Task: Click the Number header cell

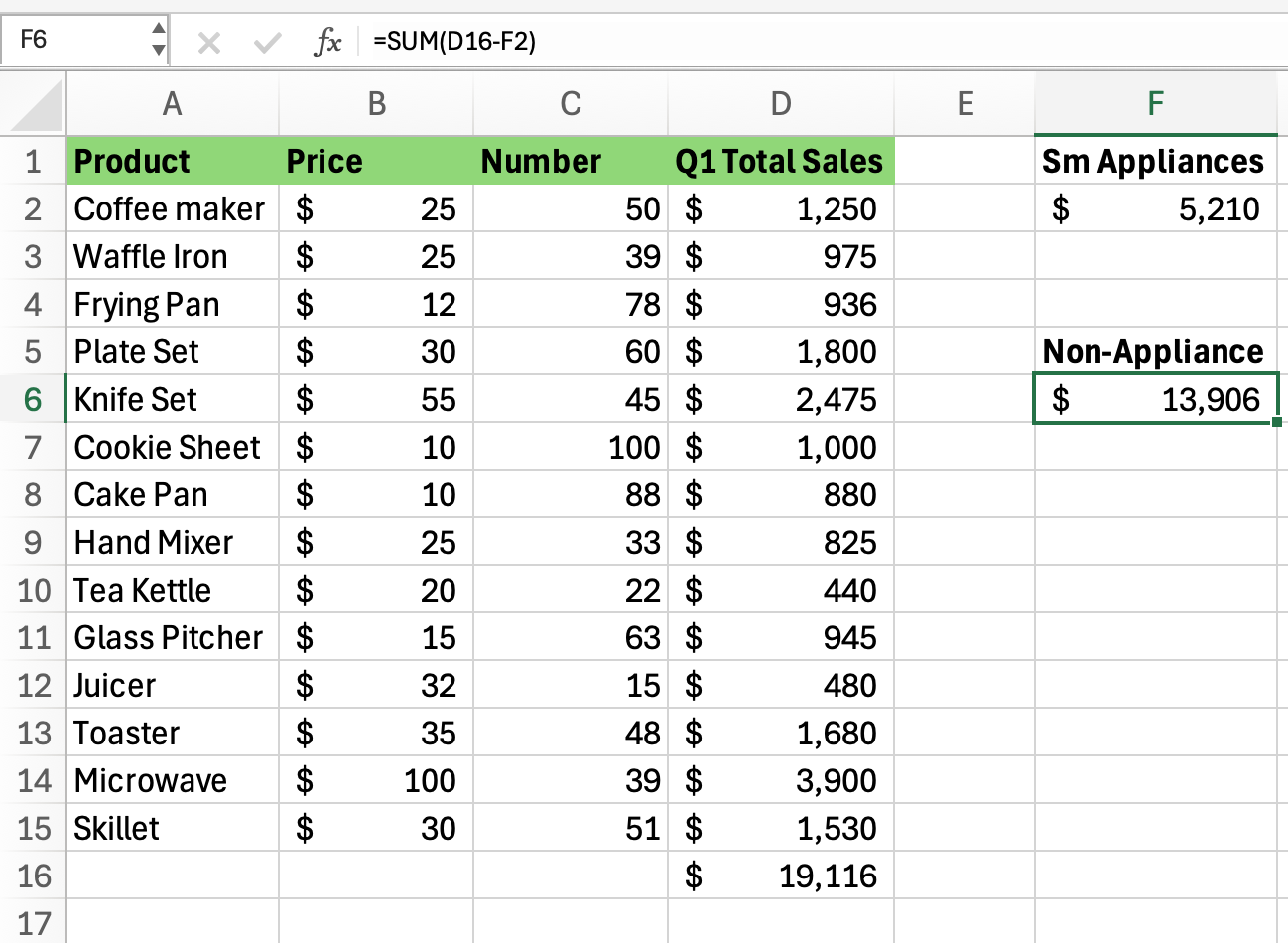Action: (571, 161)
